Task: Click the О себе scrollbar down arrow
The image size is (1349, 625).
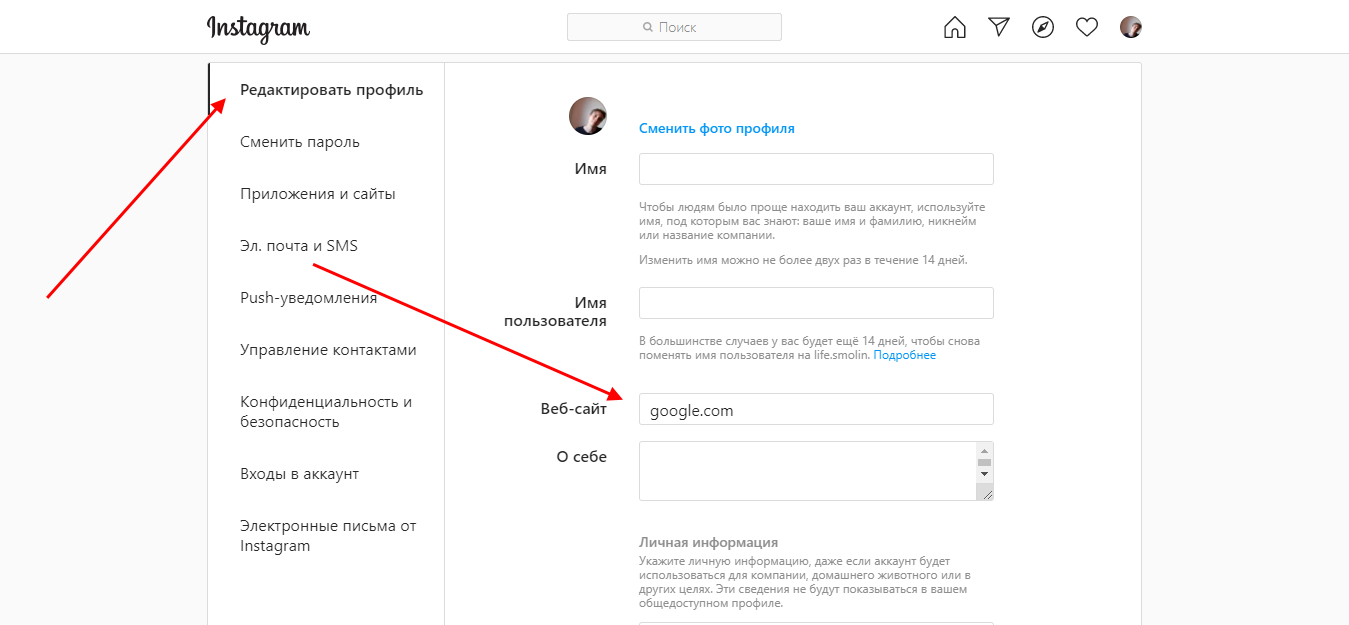Action: coord(984,474)
